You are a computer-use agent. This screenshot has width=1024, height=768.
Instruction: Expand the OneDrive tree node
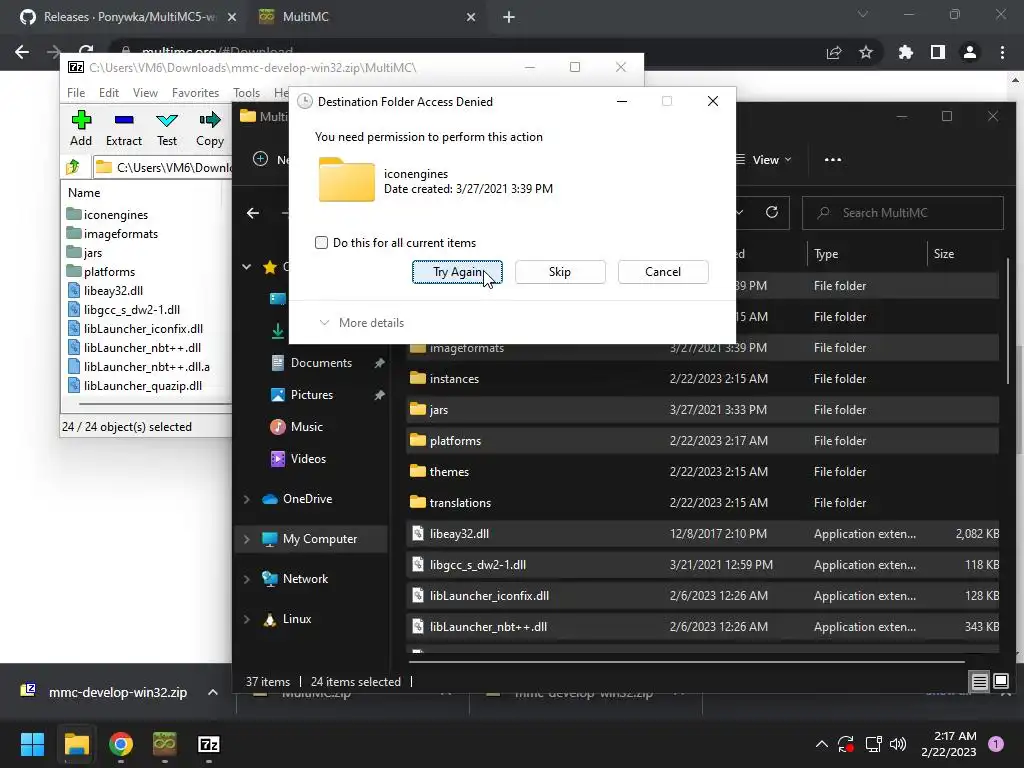click(x=247, y=499)
